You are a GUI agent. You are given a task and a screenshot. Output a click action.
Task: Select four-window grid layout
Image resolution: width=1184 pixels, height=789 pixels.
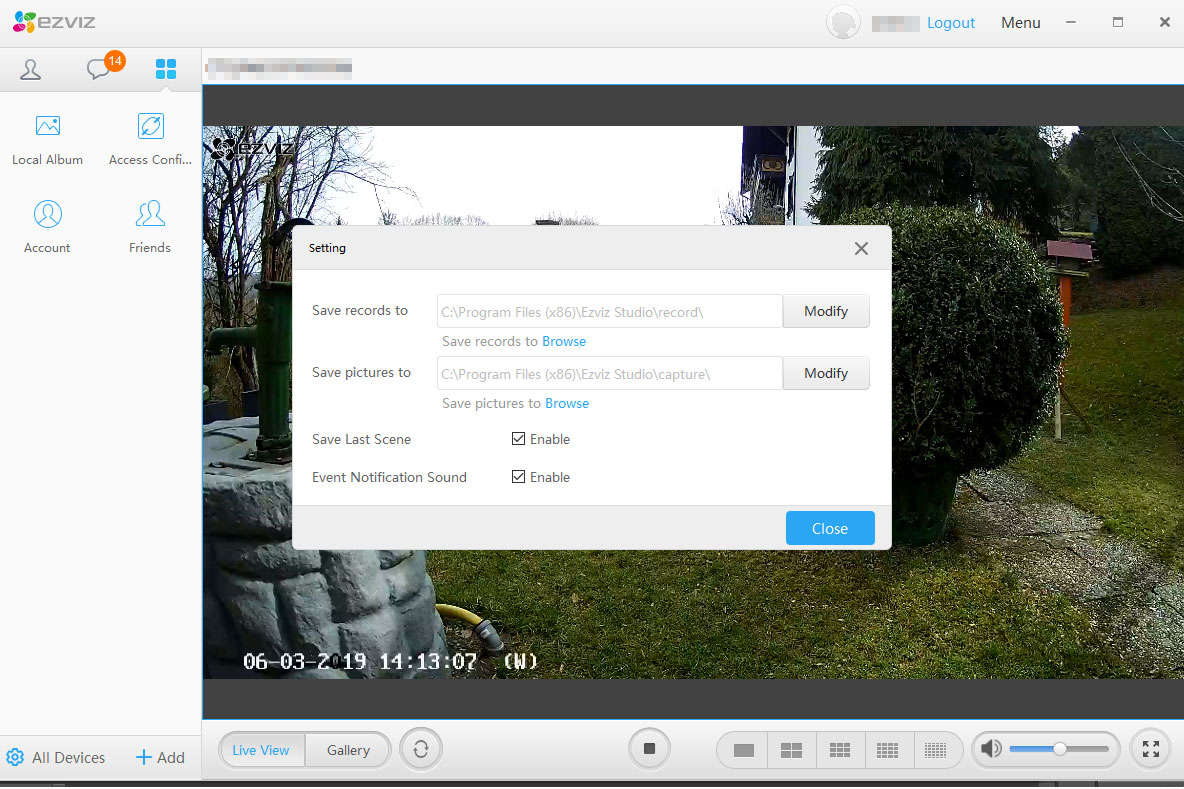click(791, 750)
